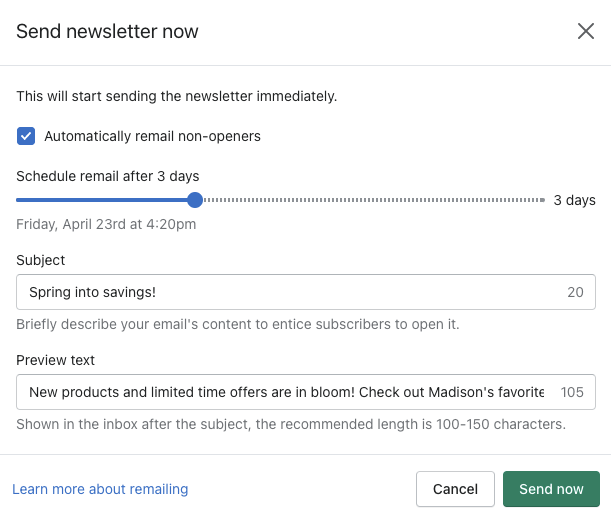Click the 'Preview text' field label
The image size is (611, 517).
(56, 360)
